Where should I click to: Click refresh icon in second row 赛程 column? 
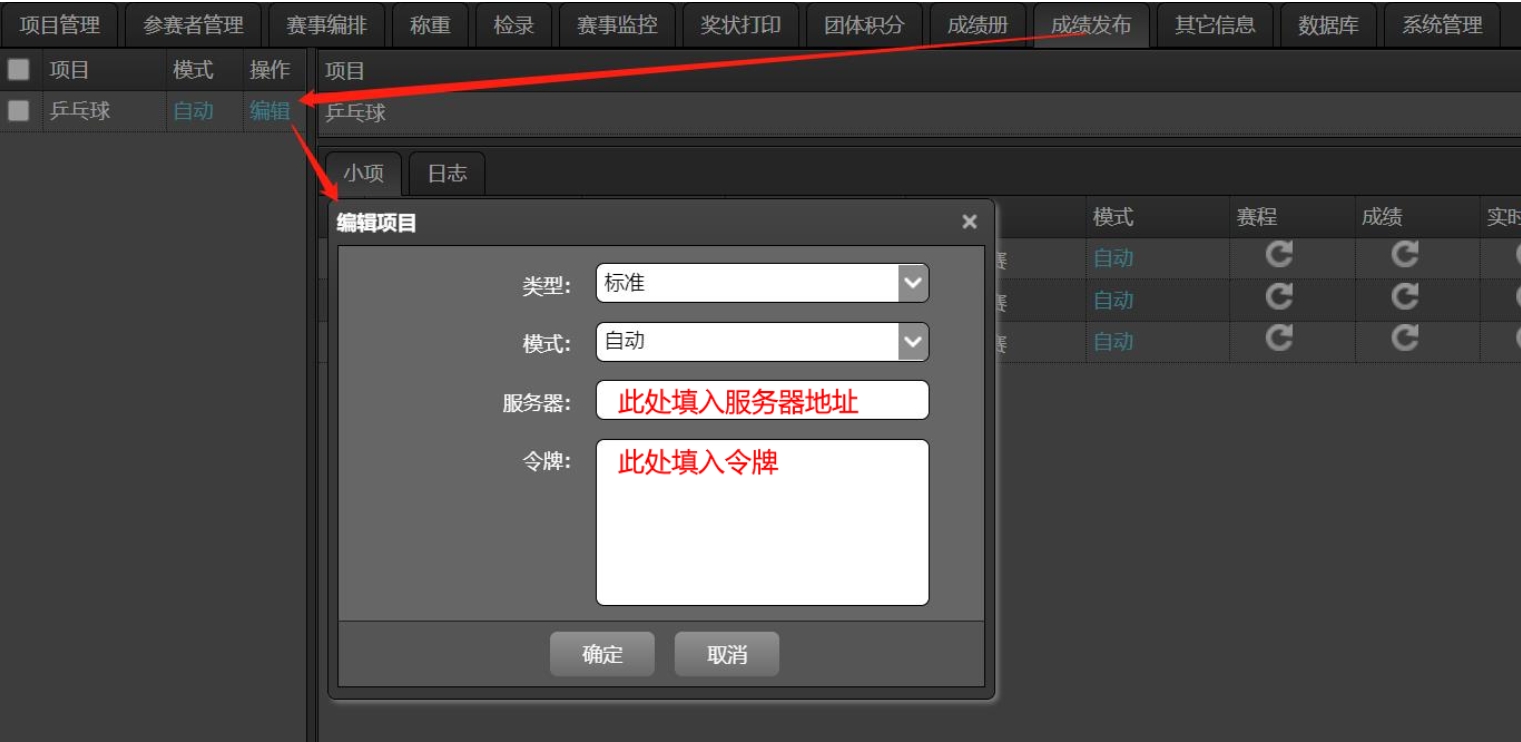click(1279, 297)
